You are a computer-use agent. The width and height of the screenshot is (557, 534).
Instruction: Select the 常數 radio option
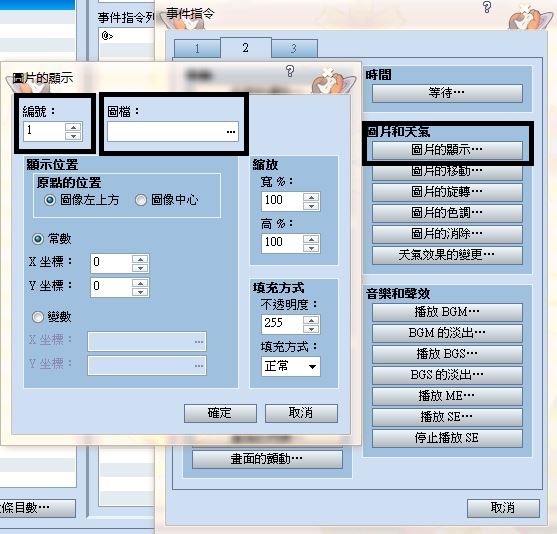(38, 239)
